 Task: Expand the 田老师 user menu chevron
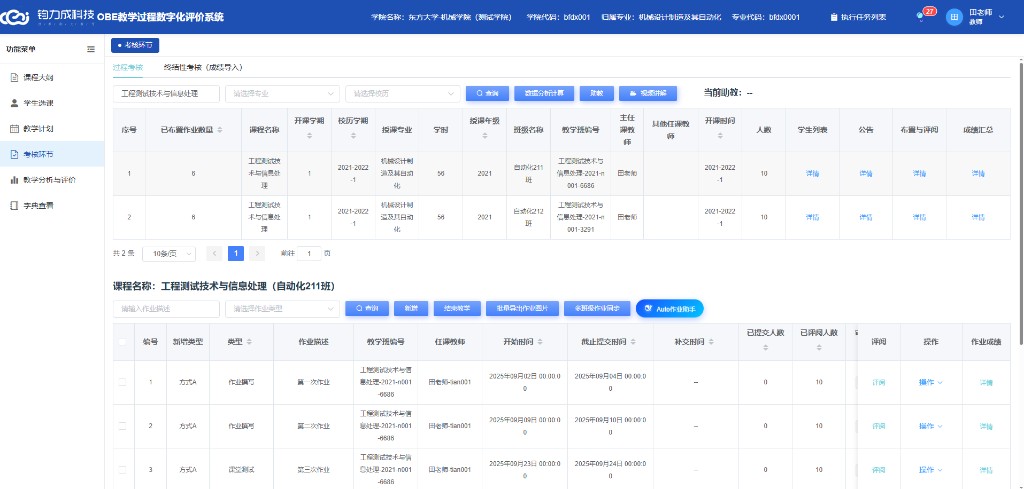tap(1001, 17)
